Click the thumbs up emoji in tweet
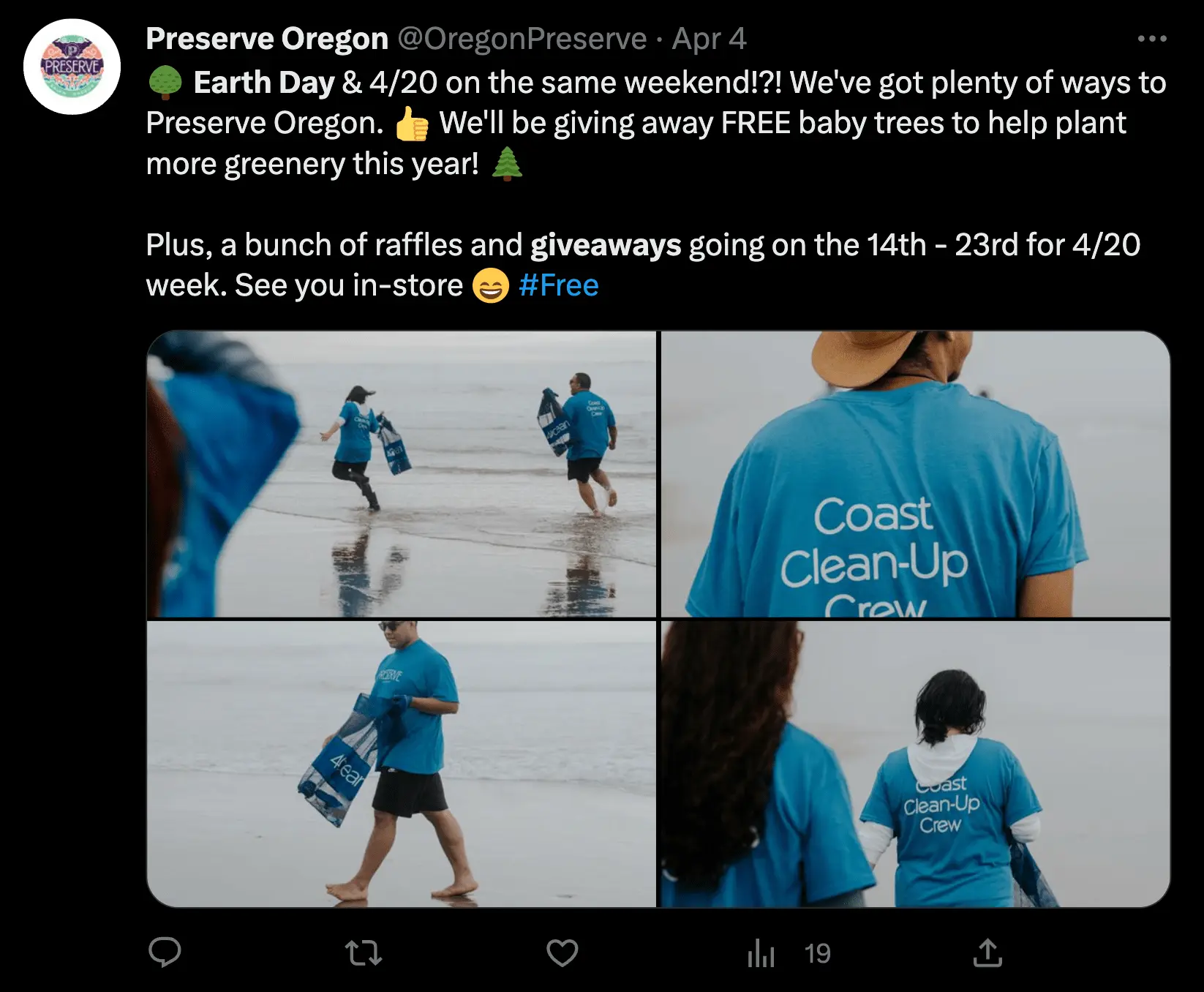The height and width of the screenshot is (992, 1204). click(412, 124)
